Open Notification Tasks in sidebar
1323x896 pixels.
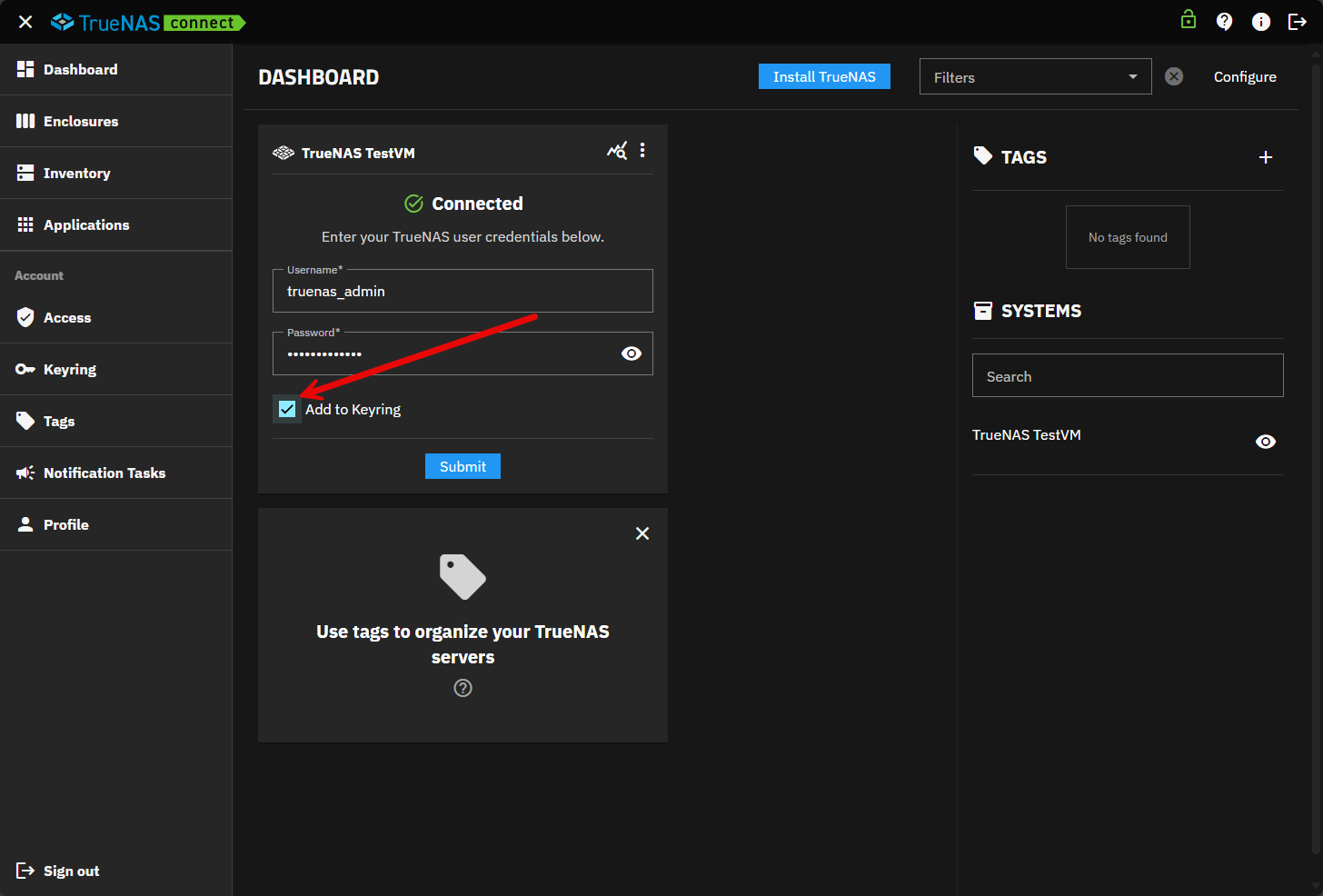click(116, 473)
